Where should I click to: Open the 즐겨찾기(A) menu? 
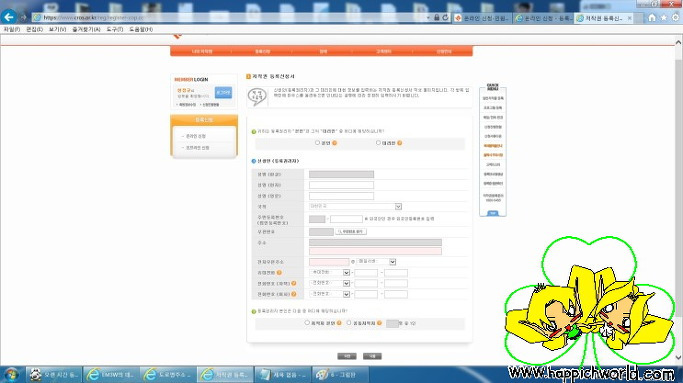tap(86, 29)
